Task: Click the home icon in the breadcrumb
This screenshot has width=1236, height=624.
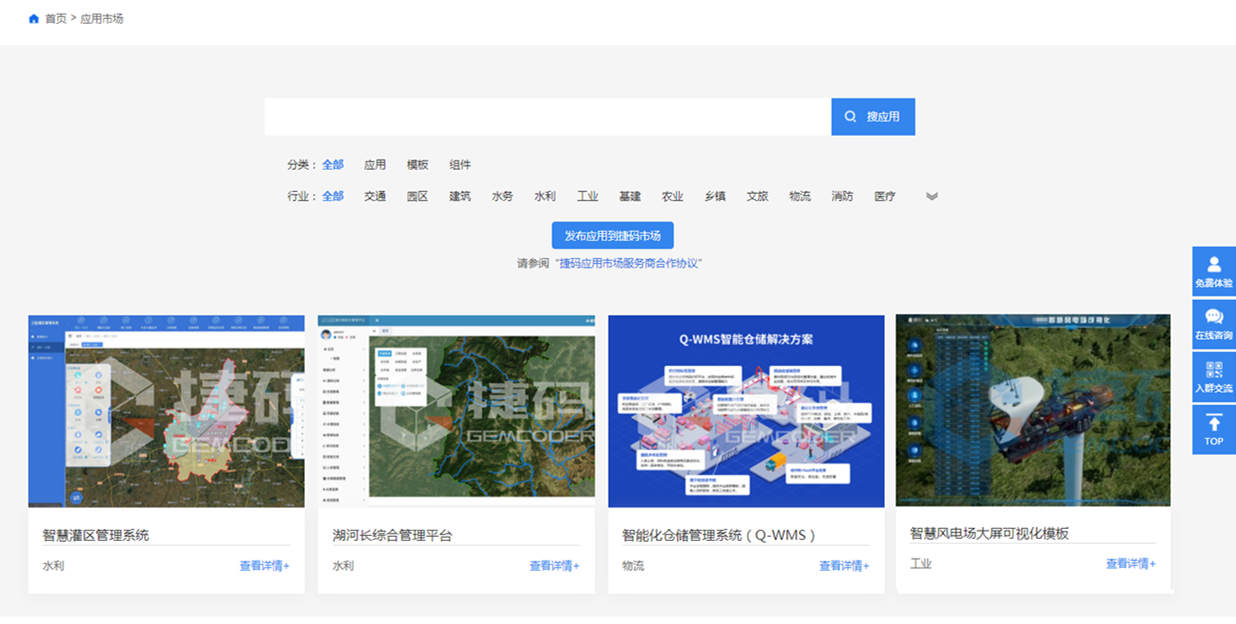Action: 34,17
